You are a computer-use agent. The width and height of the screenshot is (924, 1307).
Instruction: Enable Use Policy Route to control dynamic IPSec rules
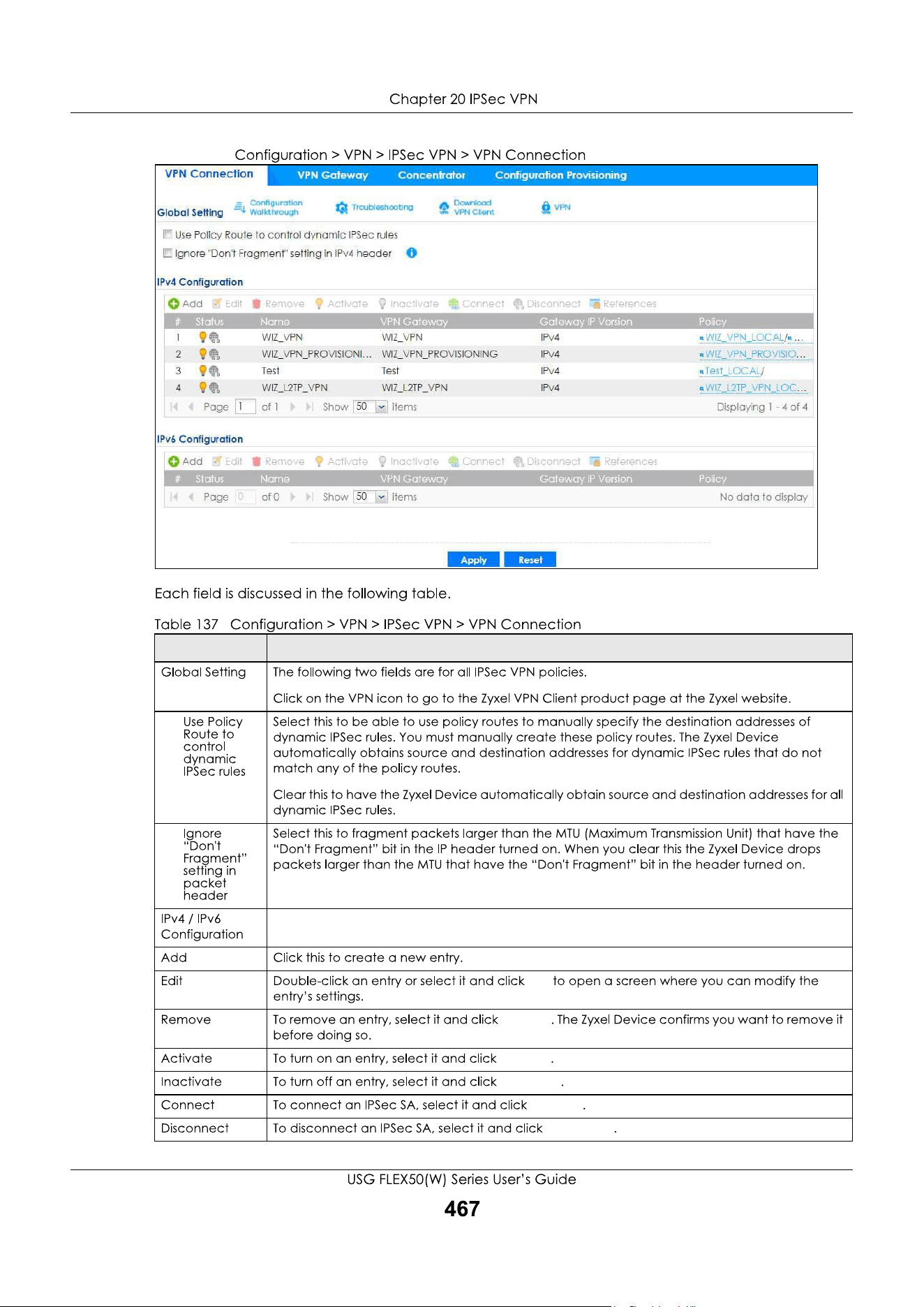167,235
